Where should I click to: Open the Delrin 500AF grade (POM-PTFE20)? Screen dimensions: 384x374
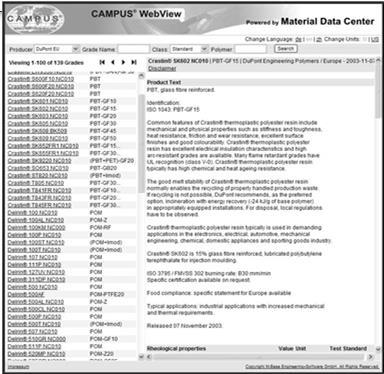coord(26,295)
